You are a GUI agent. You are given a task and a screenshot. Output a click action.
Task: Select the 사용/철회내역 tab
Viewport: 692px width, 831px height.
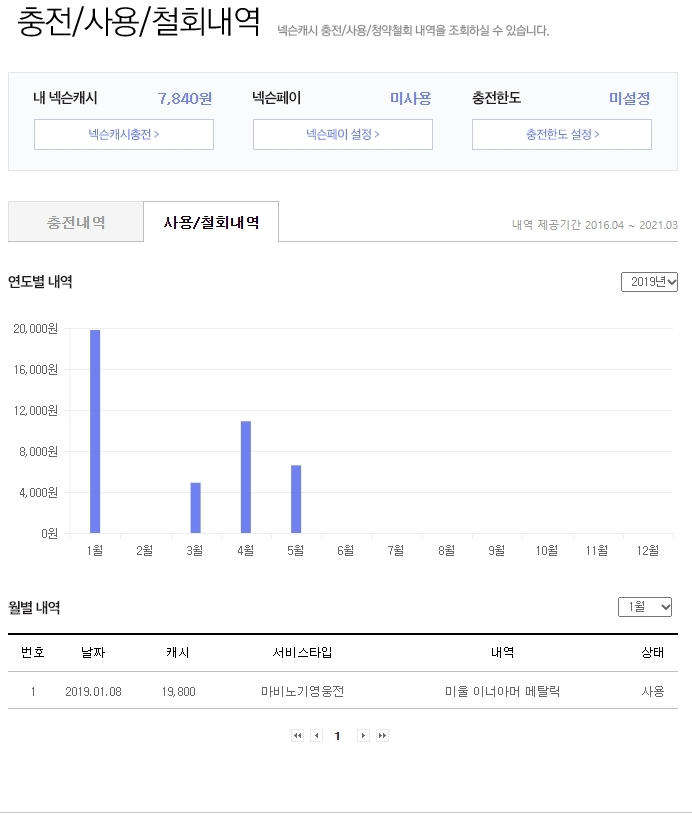[211, 222]
